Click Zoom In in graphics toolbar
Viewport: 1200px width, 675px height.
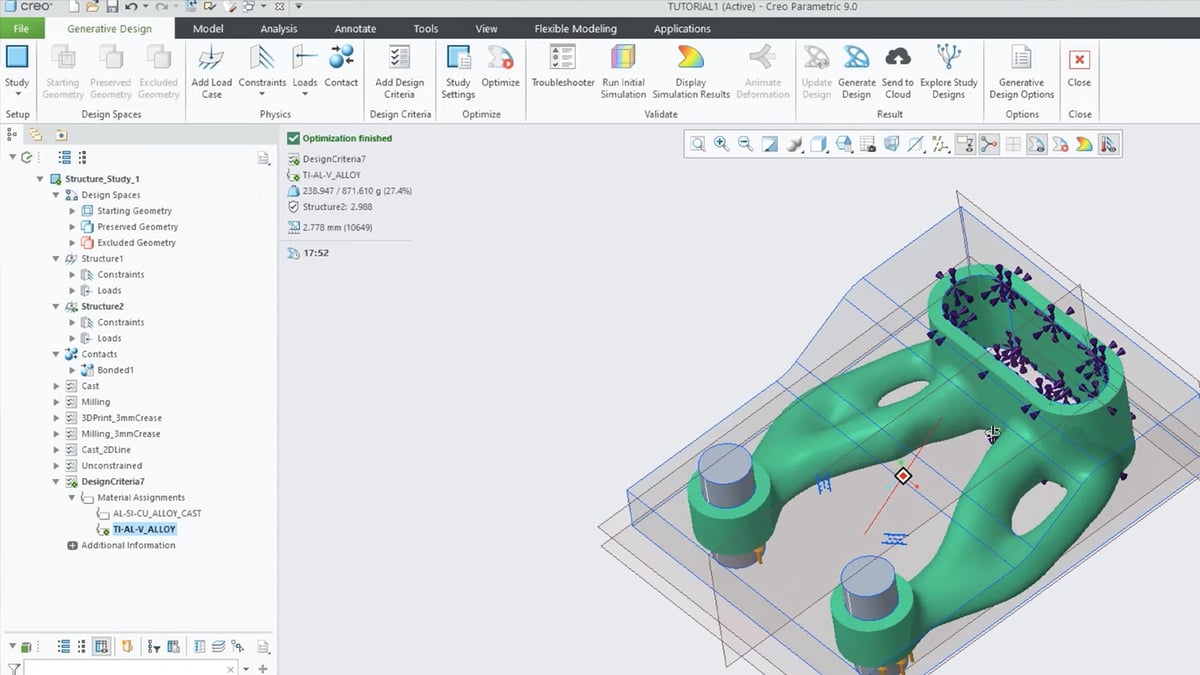coord(721,145)
